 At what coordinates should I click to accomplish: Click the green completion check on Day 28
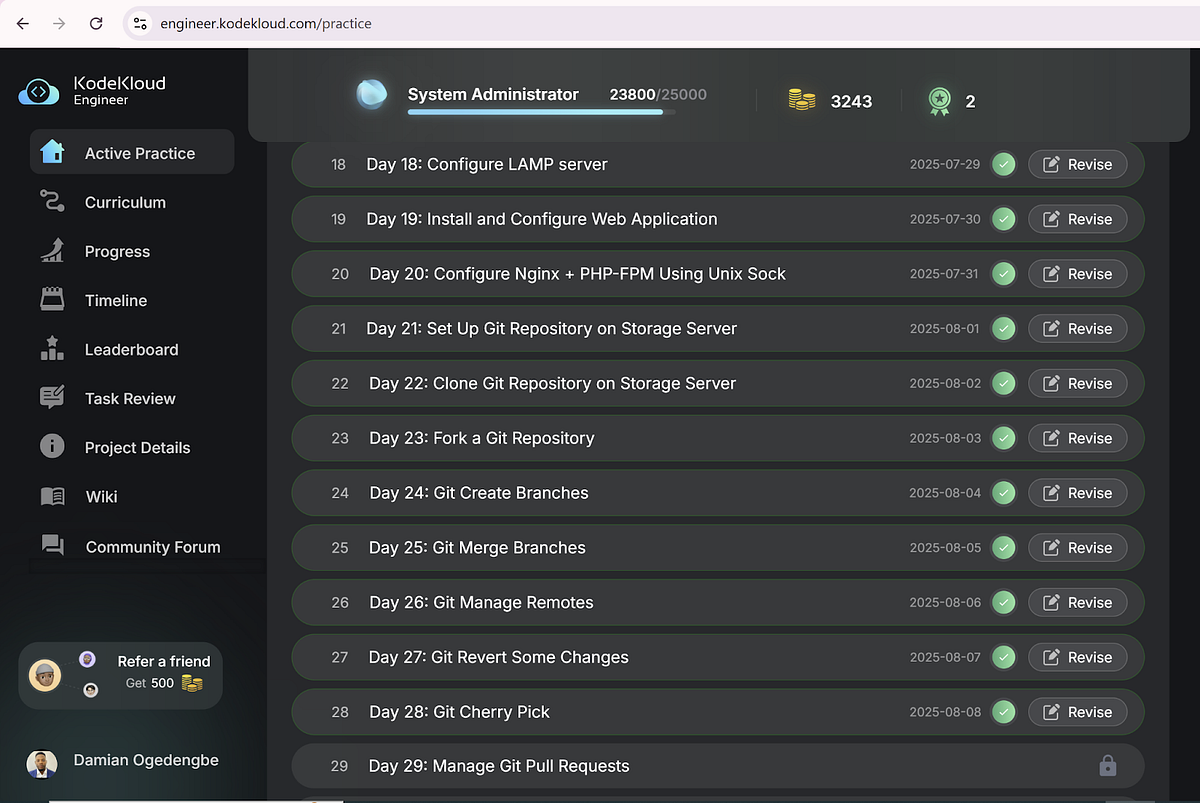click(1004, 712)
